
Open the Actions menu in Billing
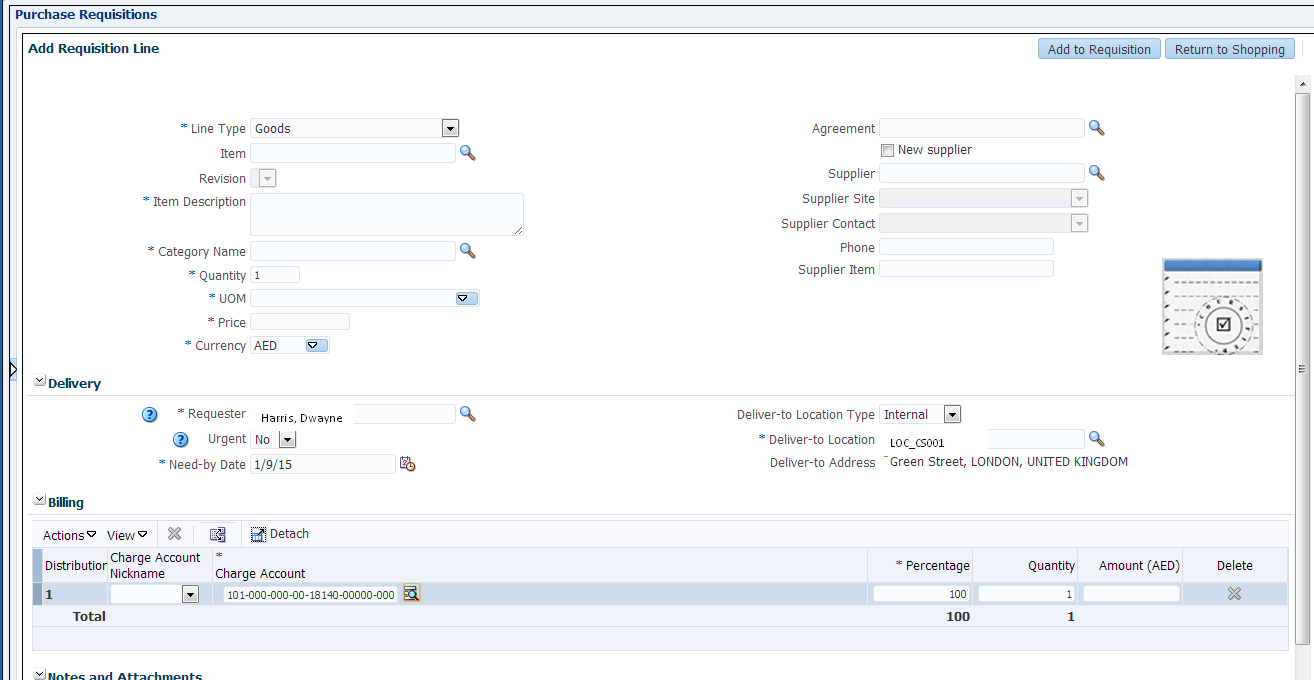click(67, 534)
